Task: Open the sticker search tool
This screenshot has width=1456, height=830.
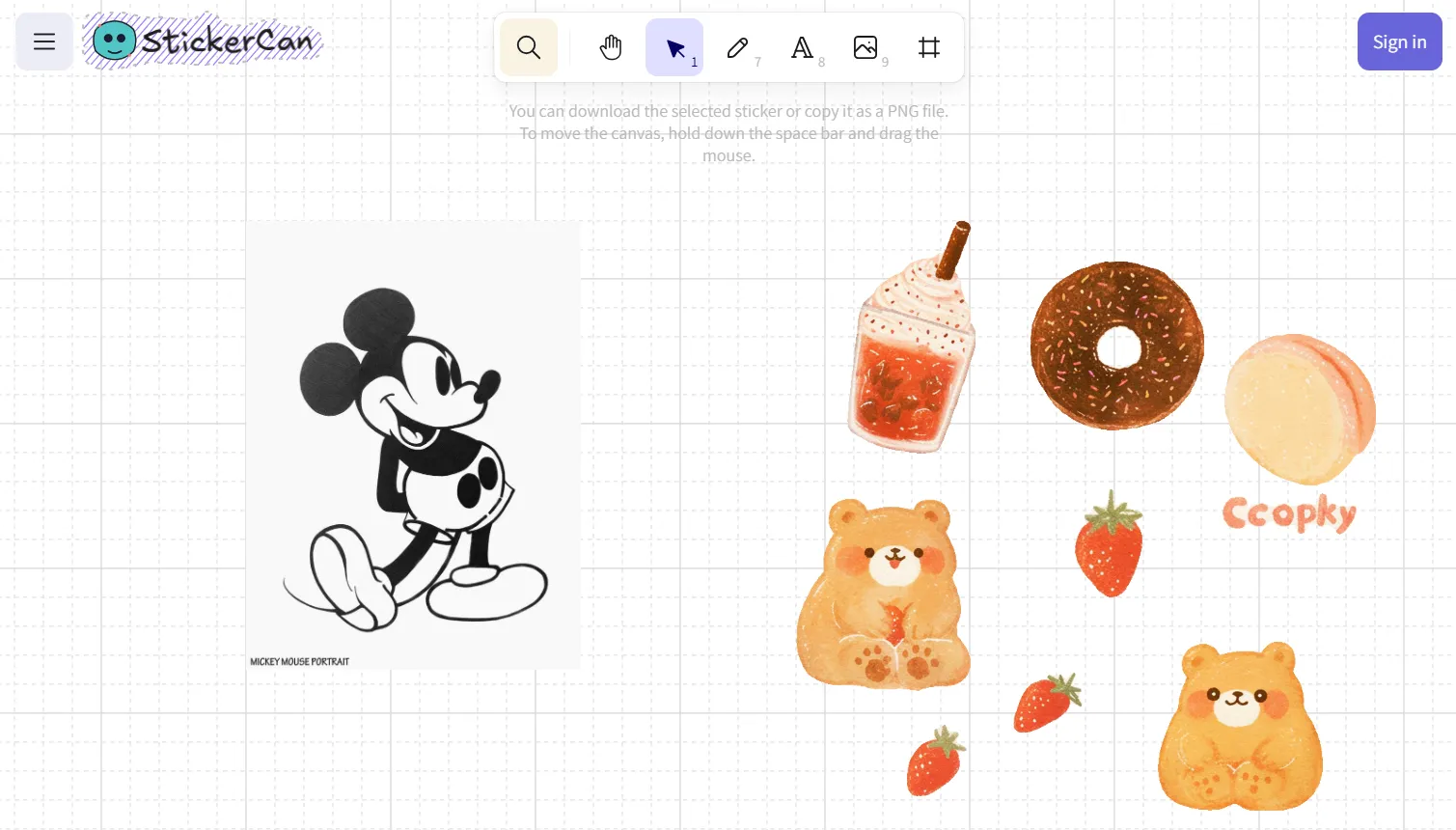Action: (529, 47)
